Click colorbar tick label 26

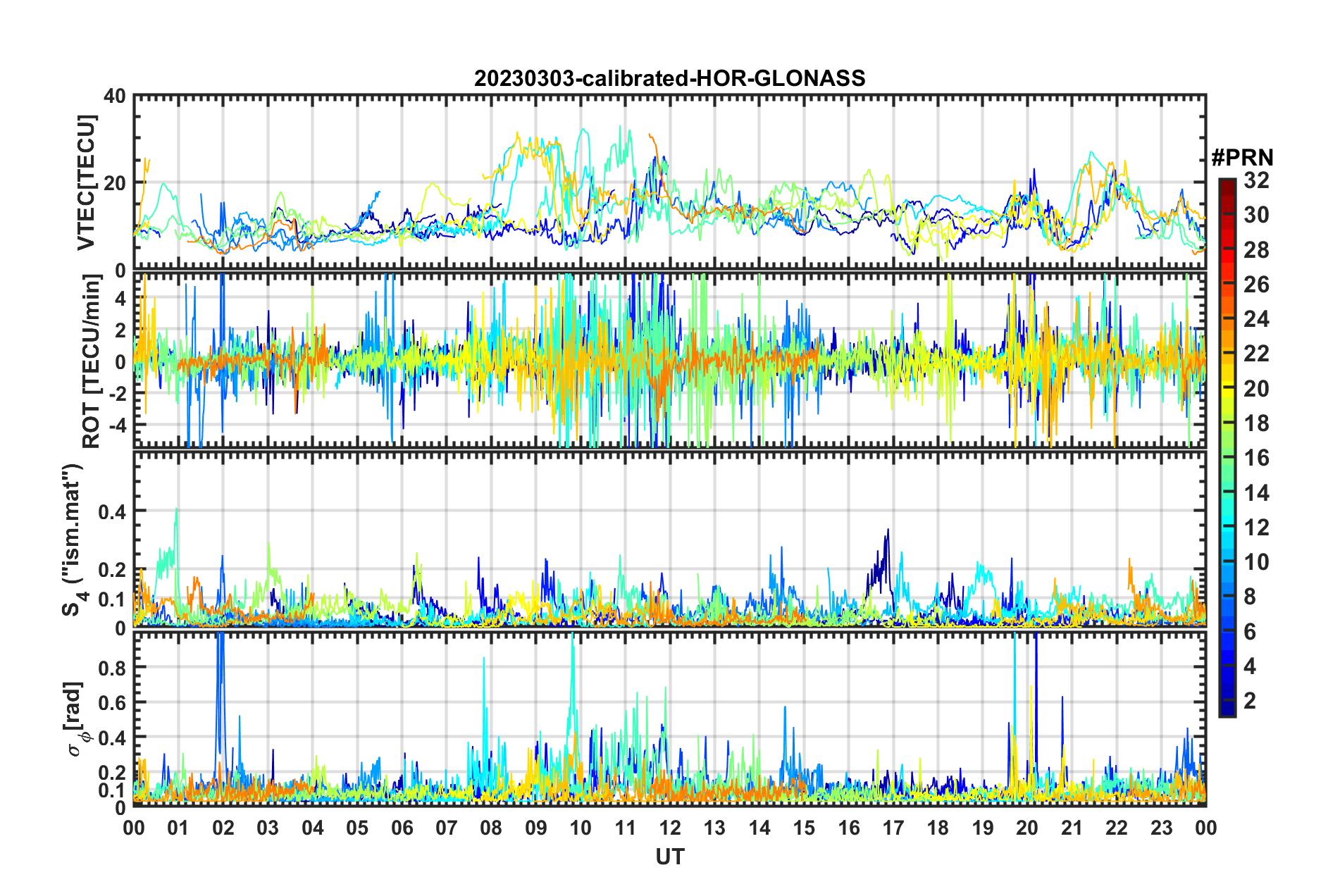point(1256,285)
